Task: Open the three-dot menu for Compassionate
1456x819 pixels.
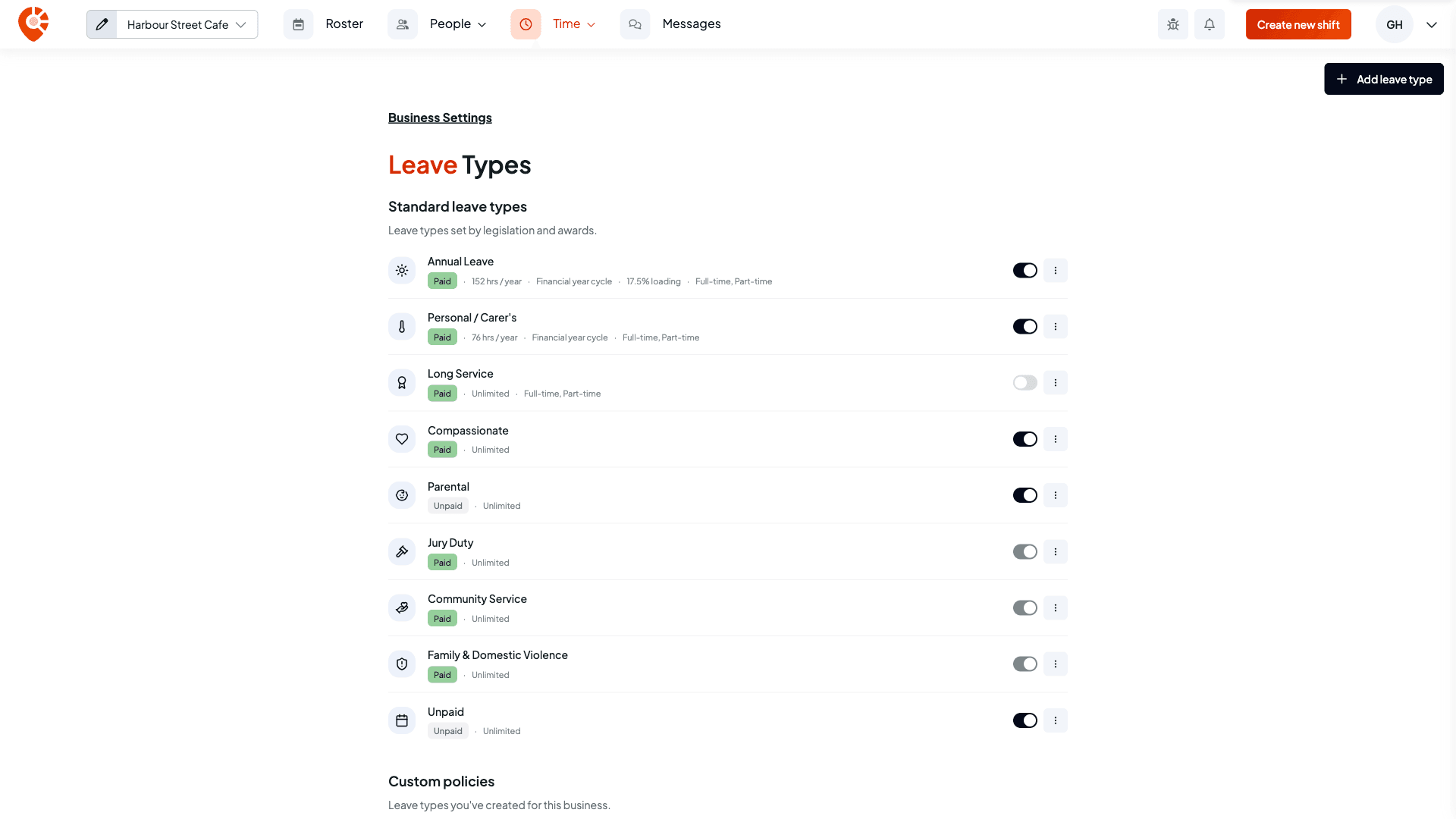Action: (1055, 439)
